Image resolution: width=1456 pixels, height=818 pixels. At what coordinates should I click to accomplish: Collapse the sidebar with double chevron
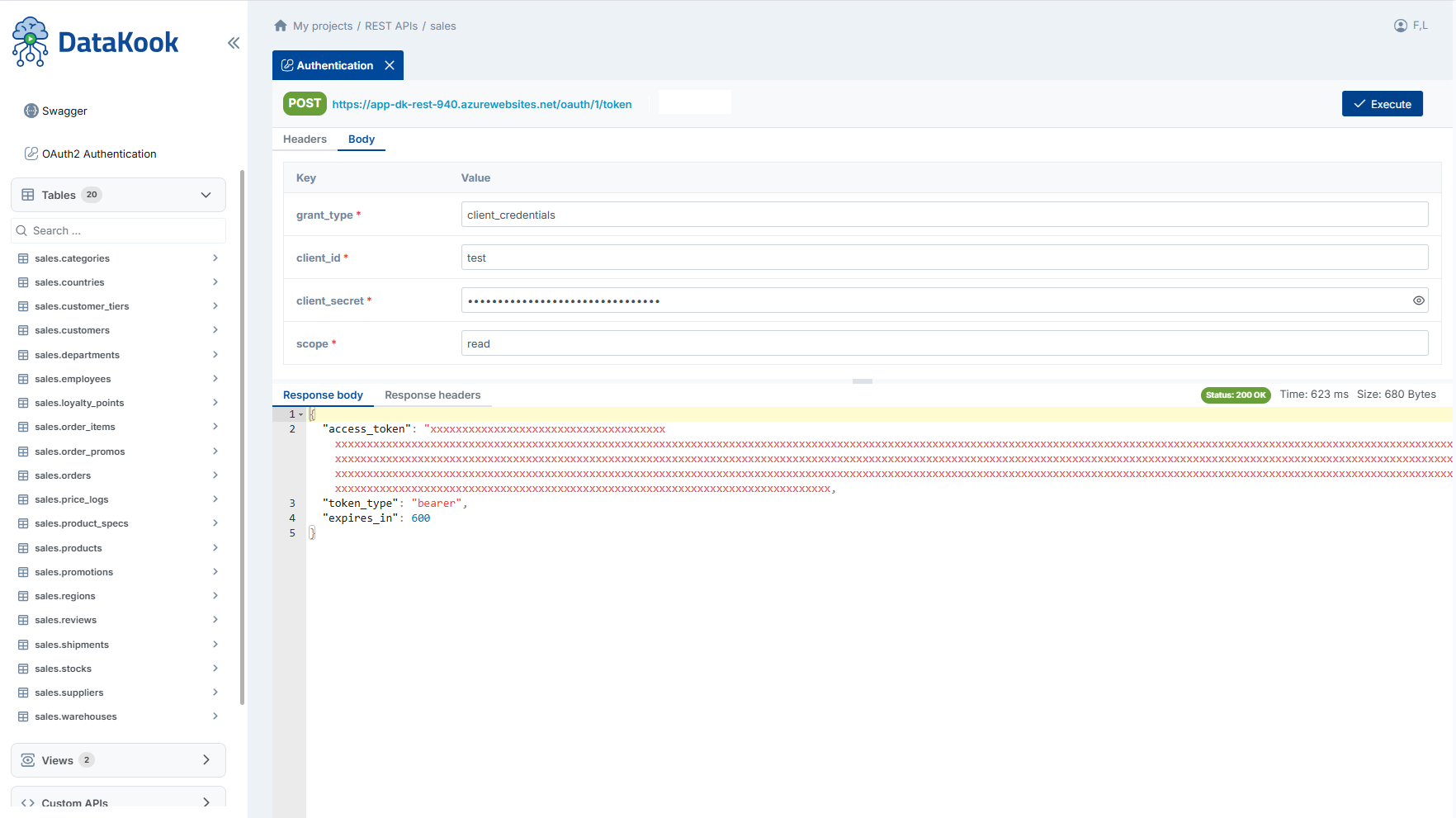point(234,43)
